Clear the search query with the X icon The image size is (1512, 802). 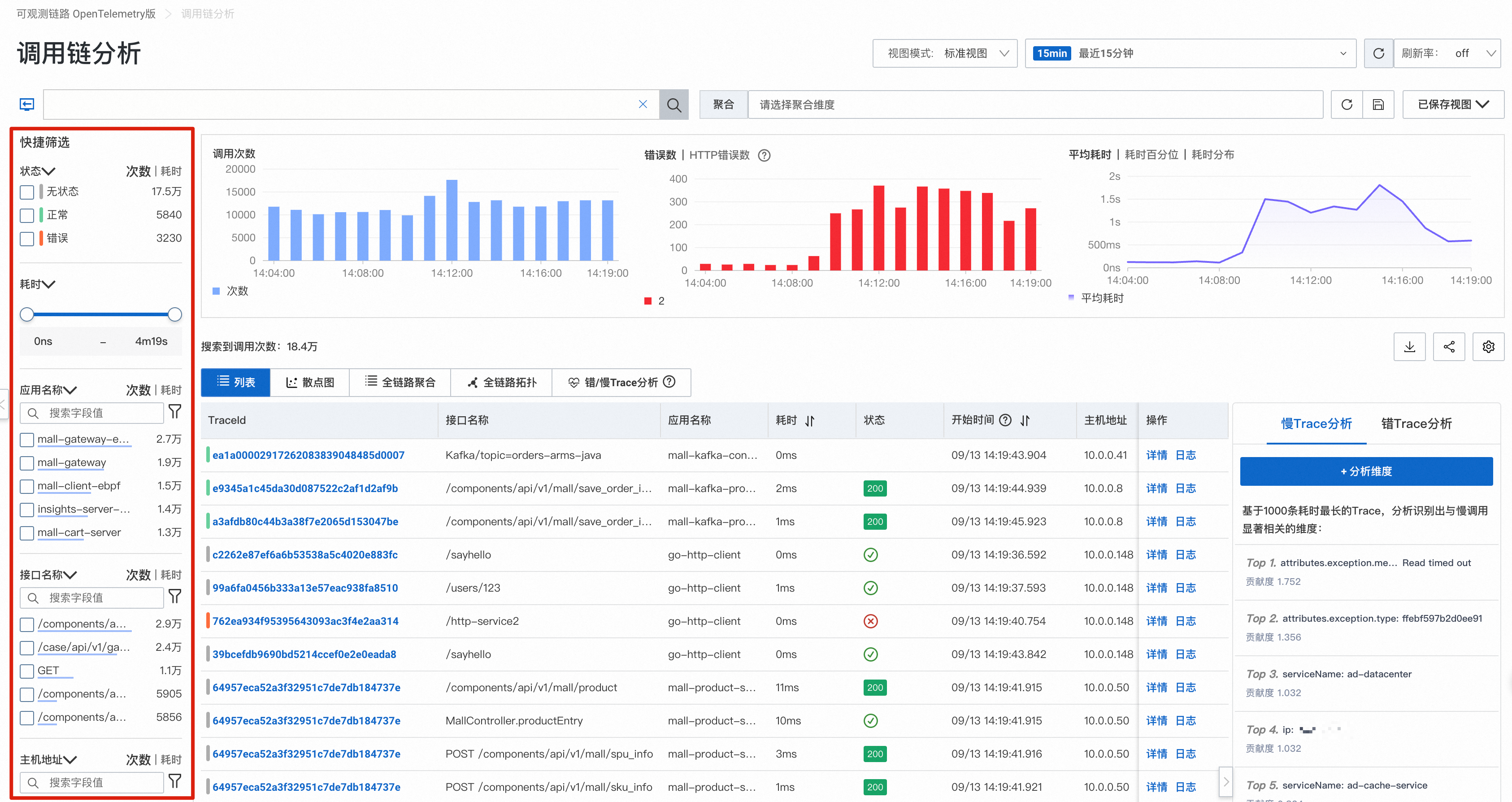point(643,104)
